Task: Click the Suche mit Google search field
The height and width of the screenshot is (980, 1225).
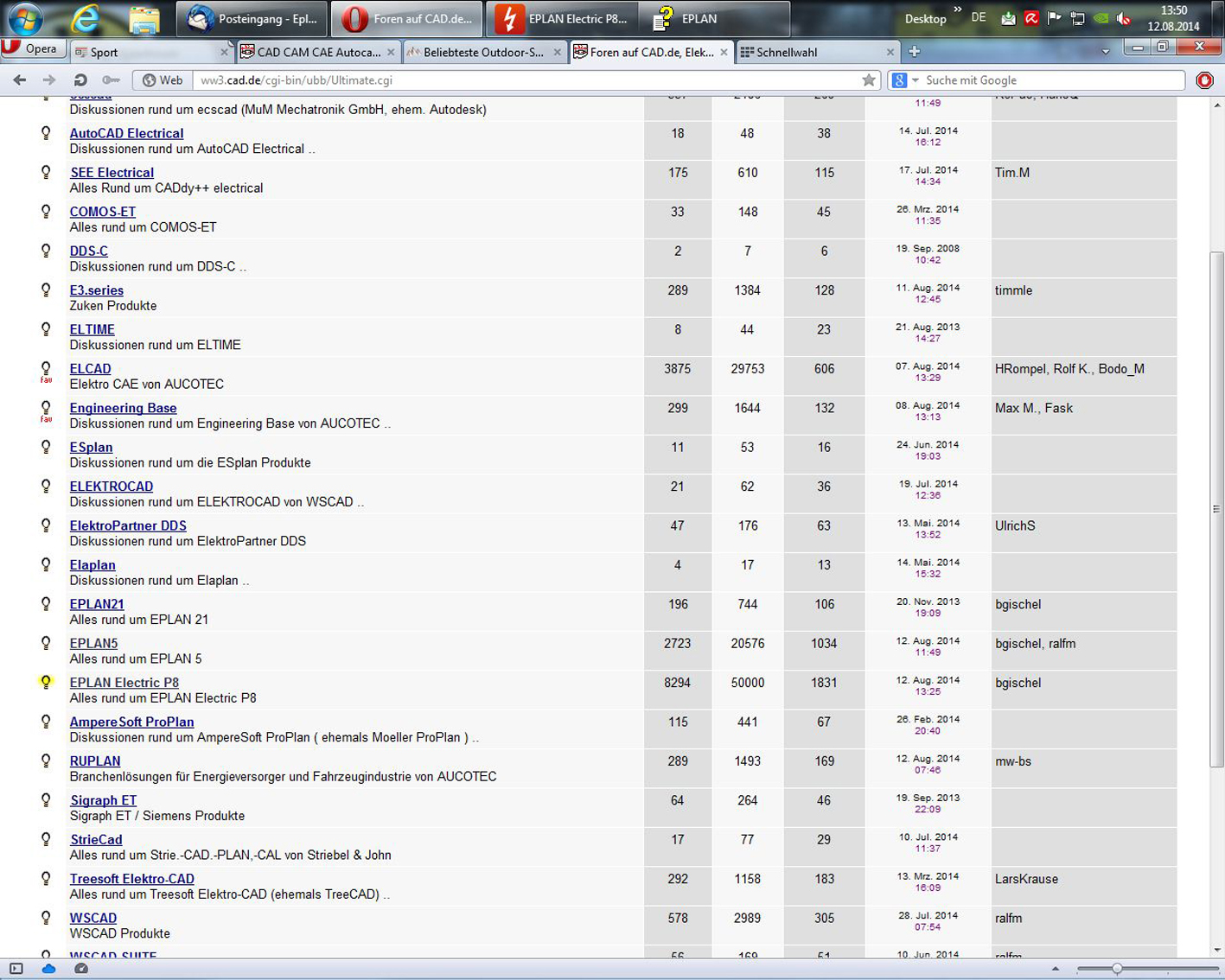Action: pyautogui.click(x=1050, y=80)
